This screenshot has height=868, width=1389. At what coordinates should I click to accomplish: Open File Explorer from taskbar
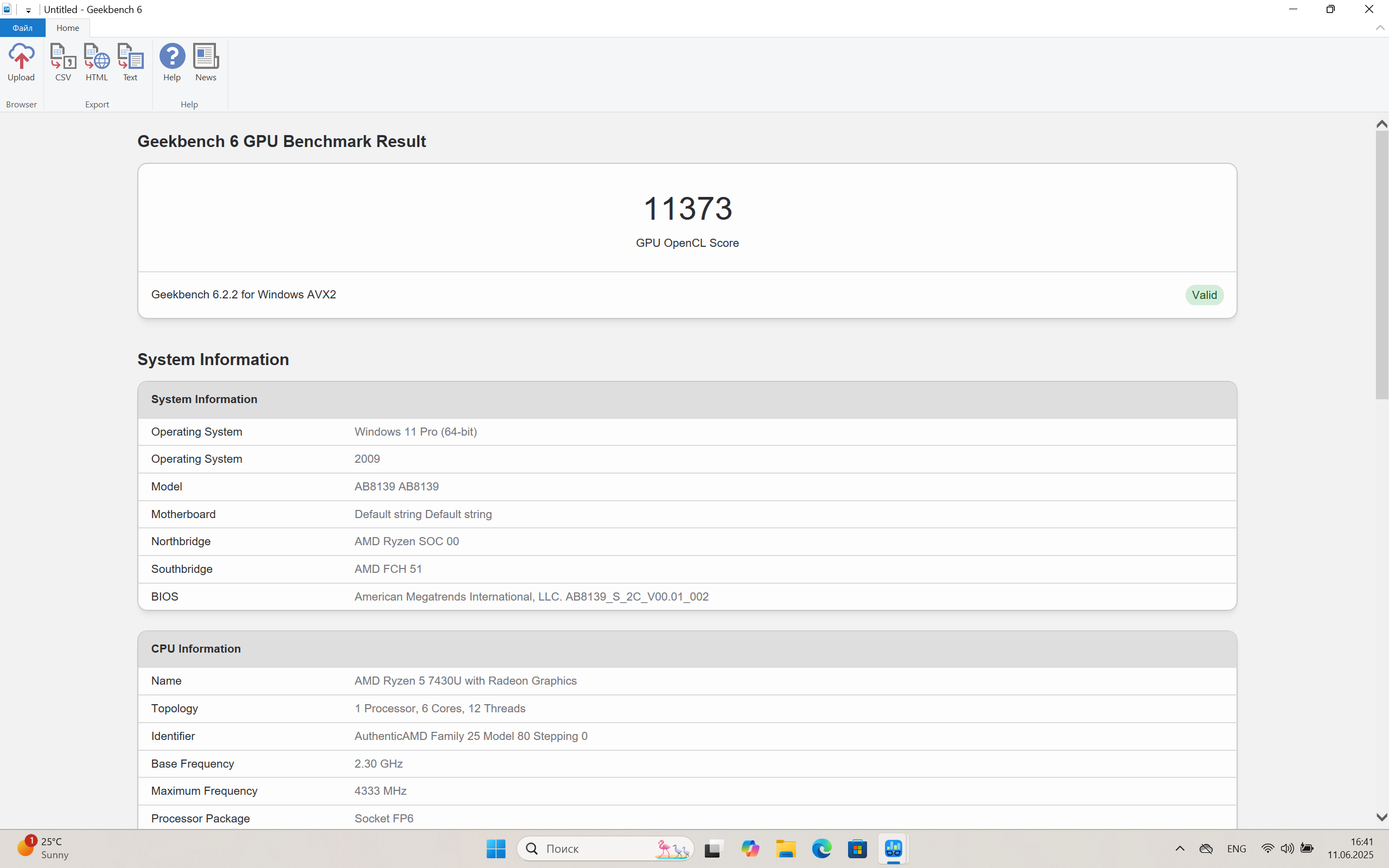[786, 848]
